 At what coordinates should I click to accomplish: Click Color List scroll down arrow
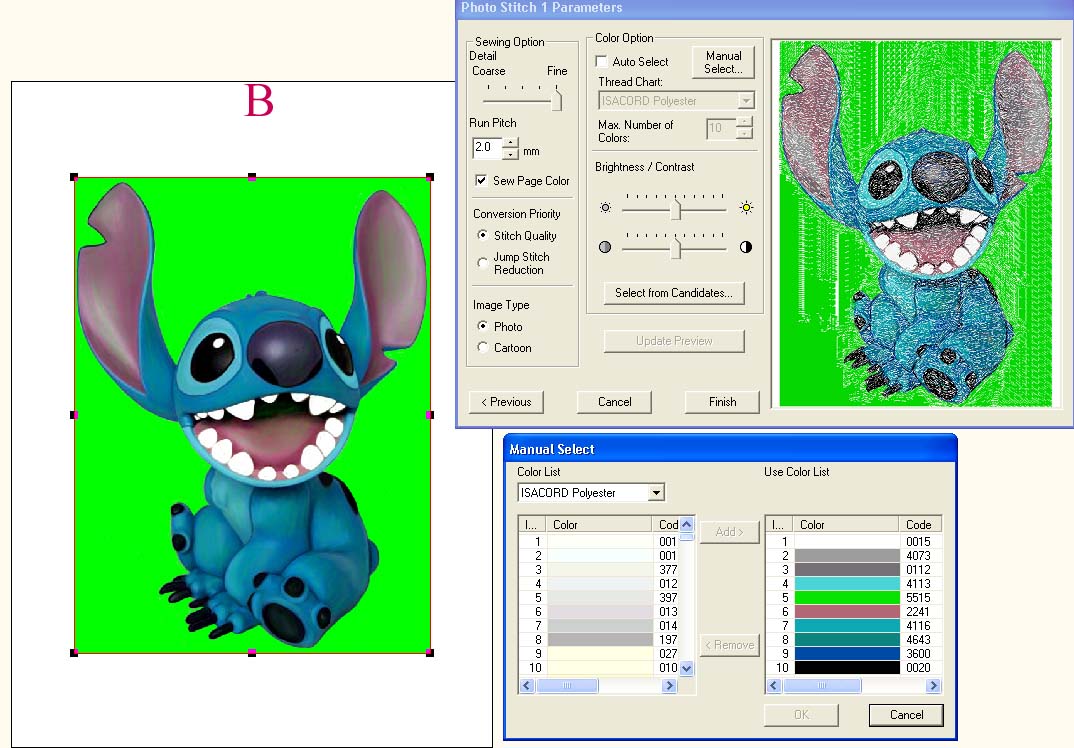click(x=686, y=669)
